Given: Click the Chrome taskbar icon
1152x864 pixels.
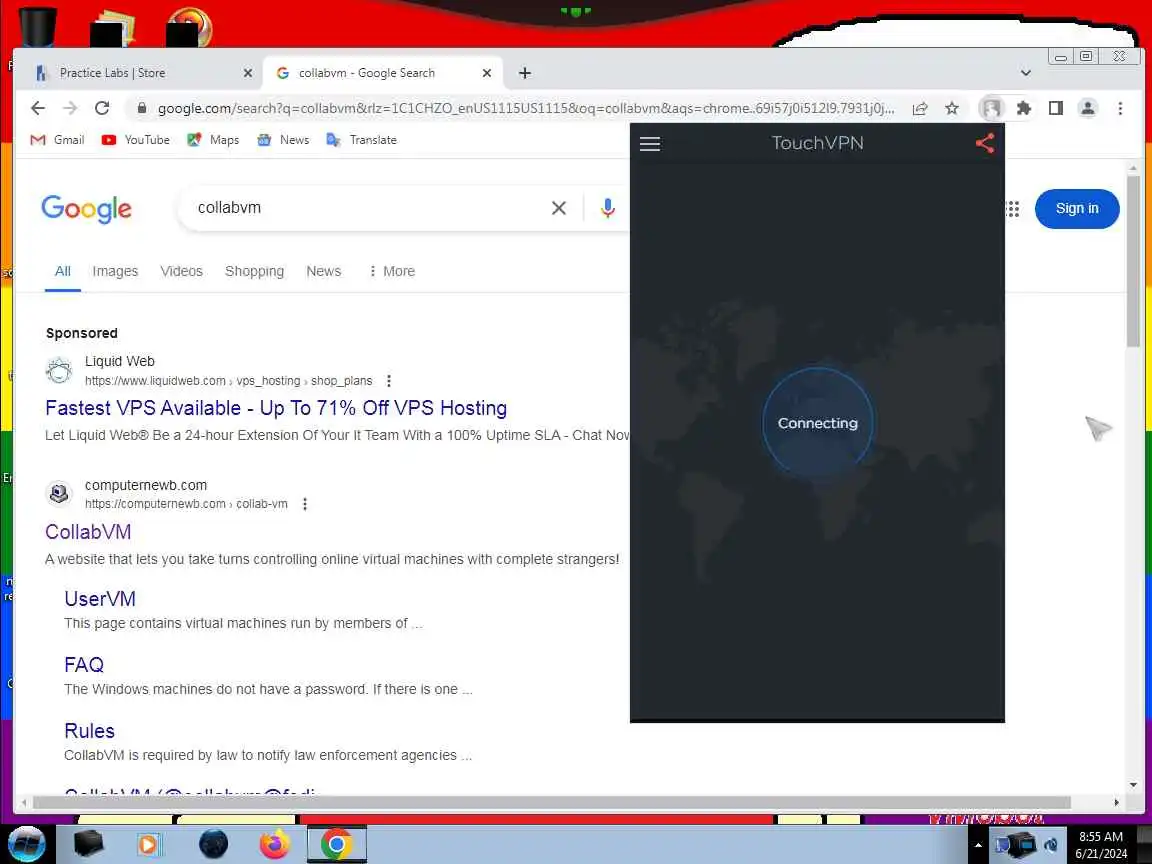Looking at the screenshot, I should (336, 844).
